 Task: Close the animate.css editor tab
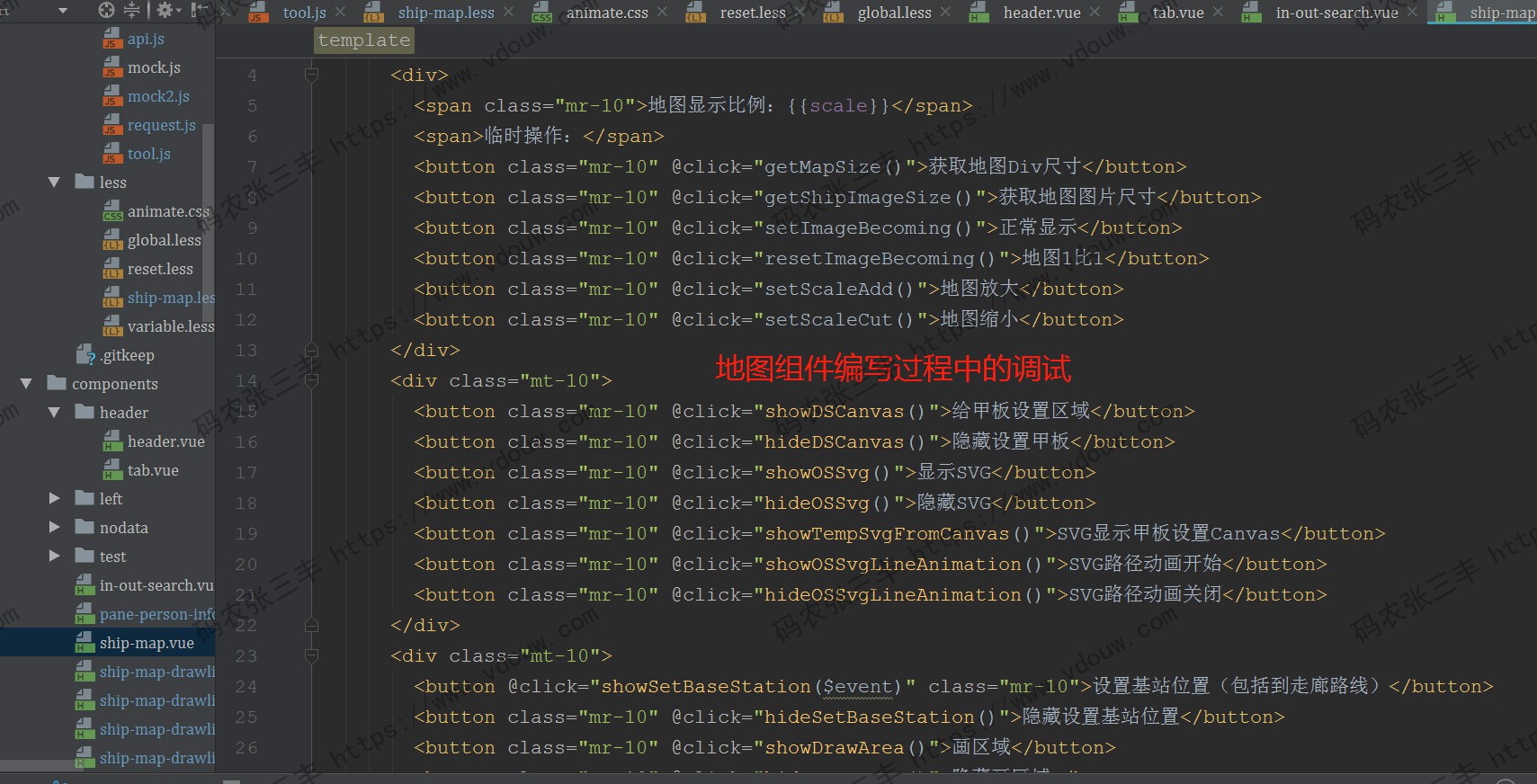(x=662, y=12)
